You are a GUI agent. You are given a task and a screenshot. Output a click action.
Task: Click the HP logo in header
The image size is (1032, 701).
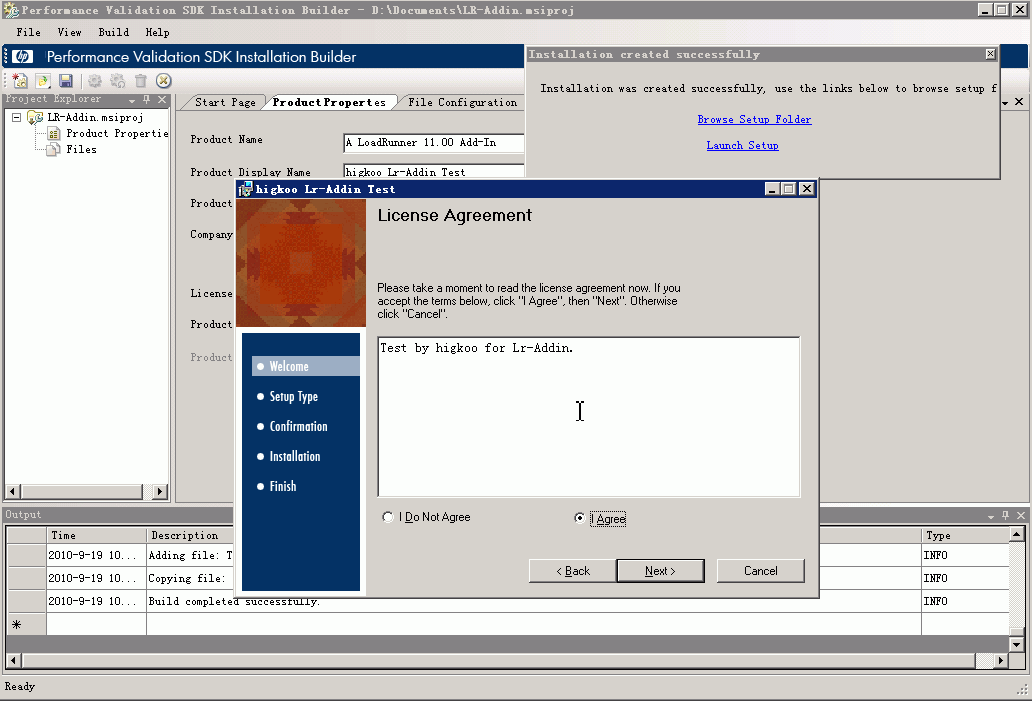[x=22, y=57]
